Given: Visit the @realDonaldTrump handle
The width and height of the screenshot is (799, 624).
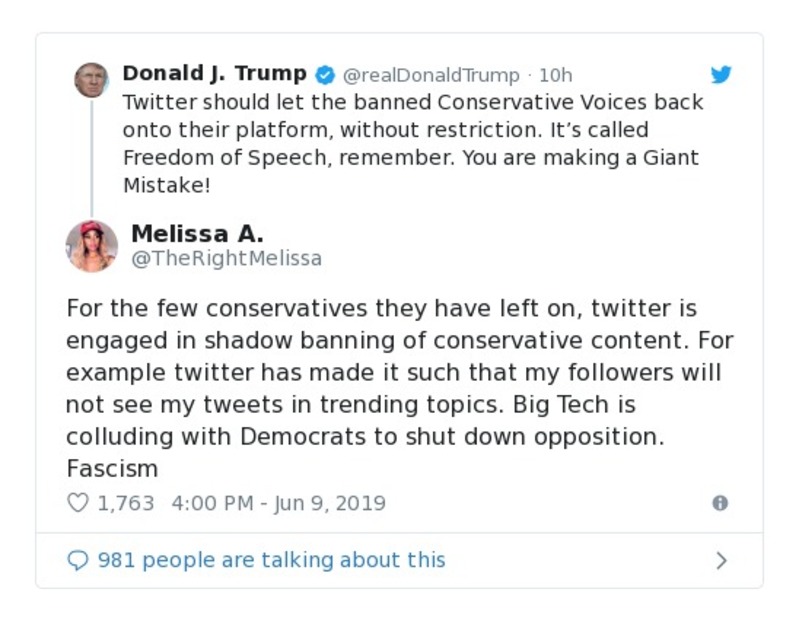Looking at the screenshot, I should (431, 75).
